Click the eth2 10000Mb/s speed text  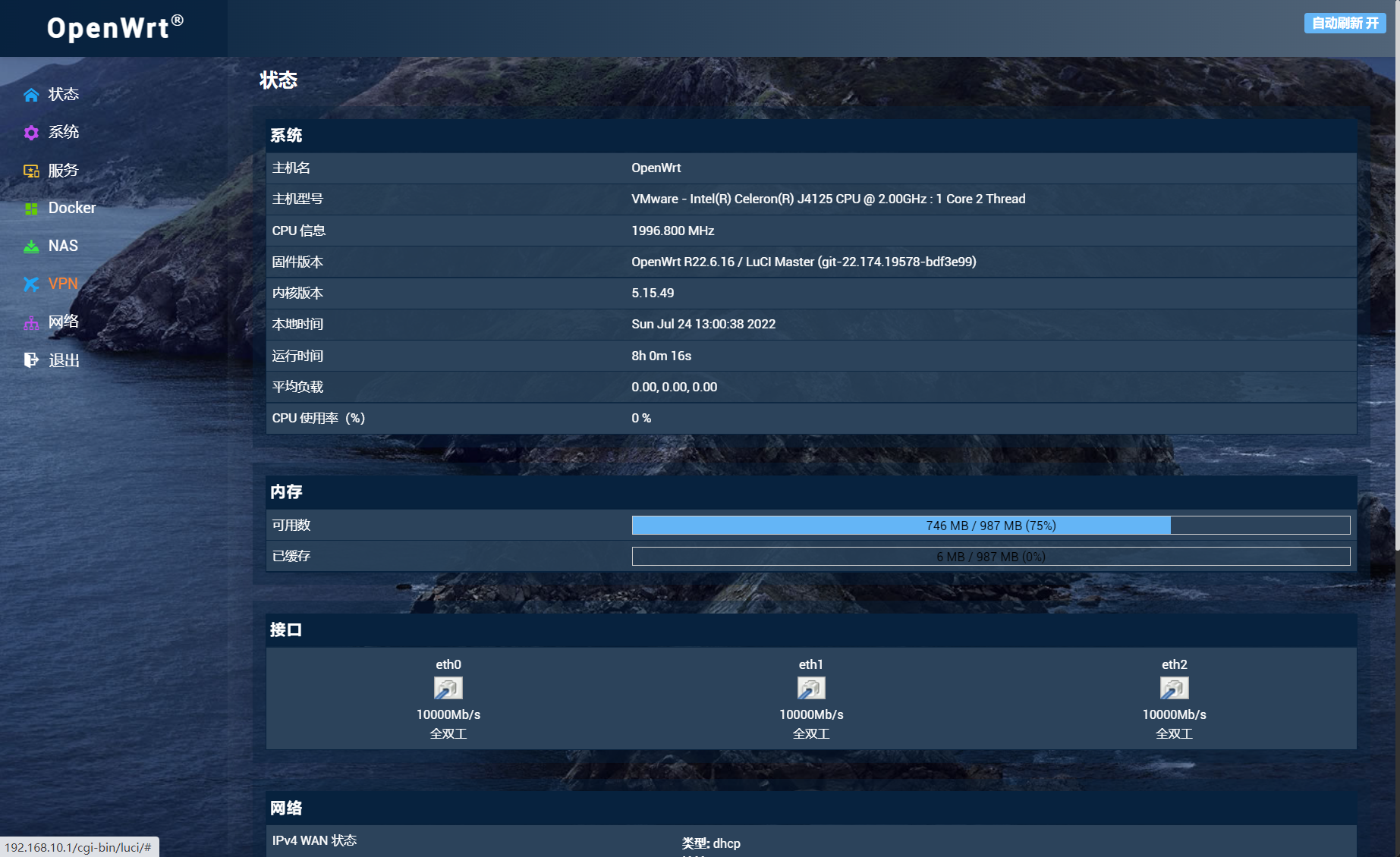[x=1174, y=714]
